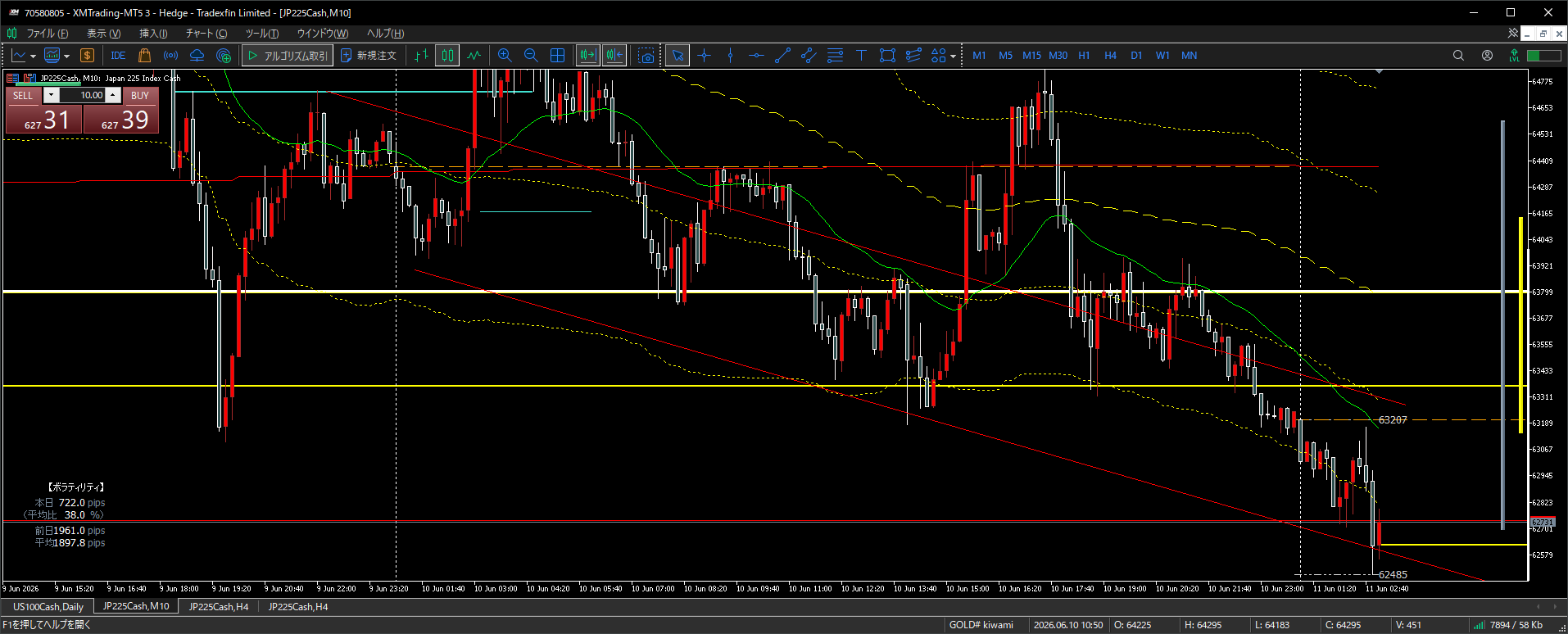Open the lot size dropdown in trade panel
Image resolution: width=1568 pixels, height=634 pixels.
[x=51, y=96]
